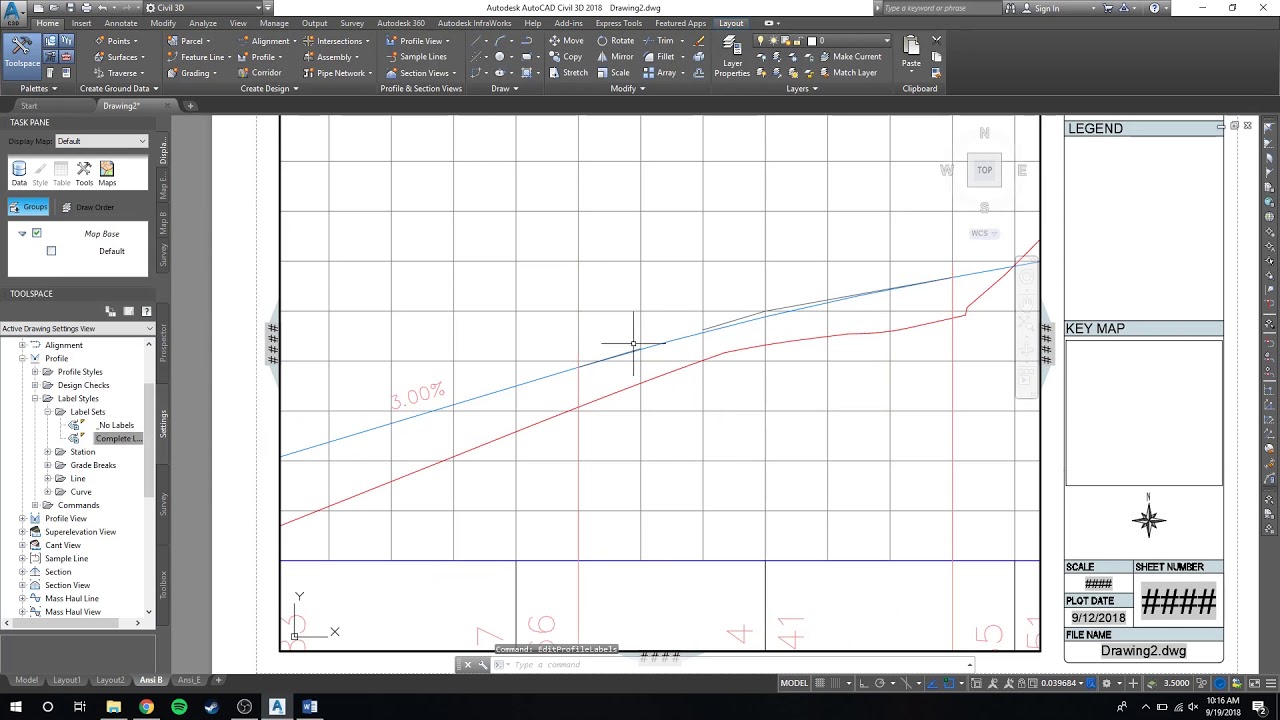1280x720 pixels.
Task: Expand the Grade Breaks node
Action: [x=48, y=465]
